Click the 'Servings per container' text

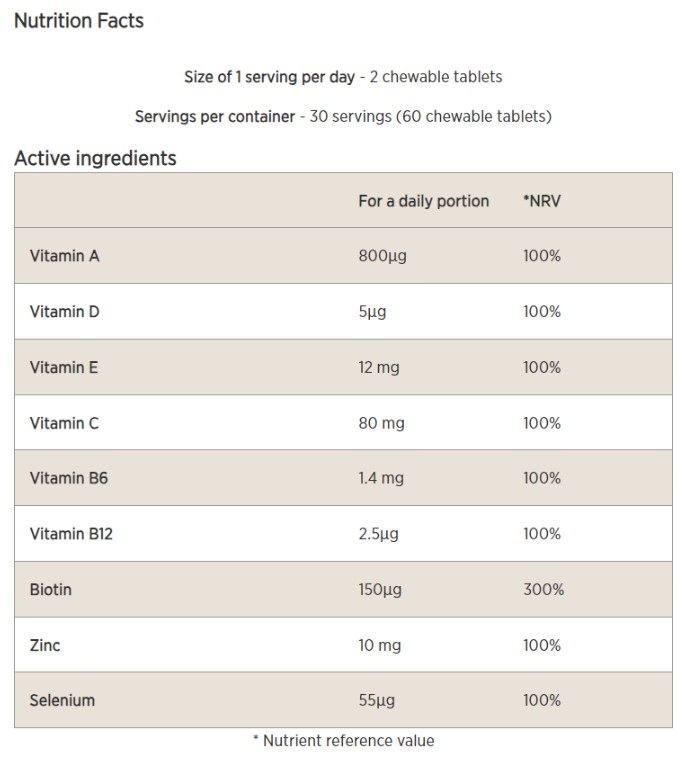point(215,116)
